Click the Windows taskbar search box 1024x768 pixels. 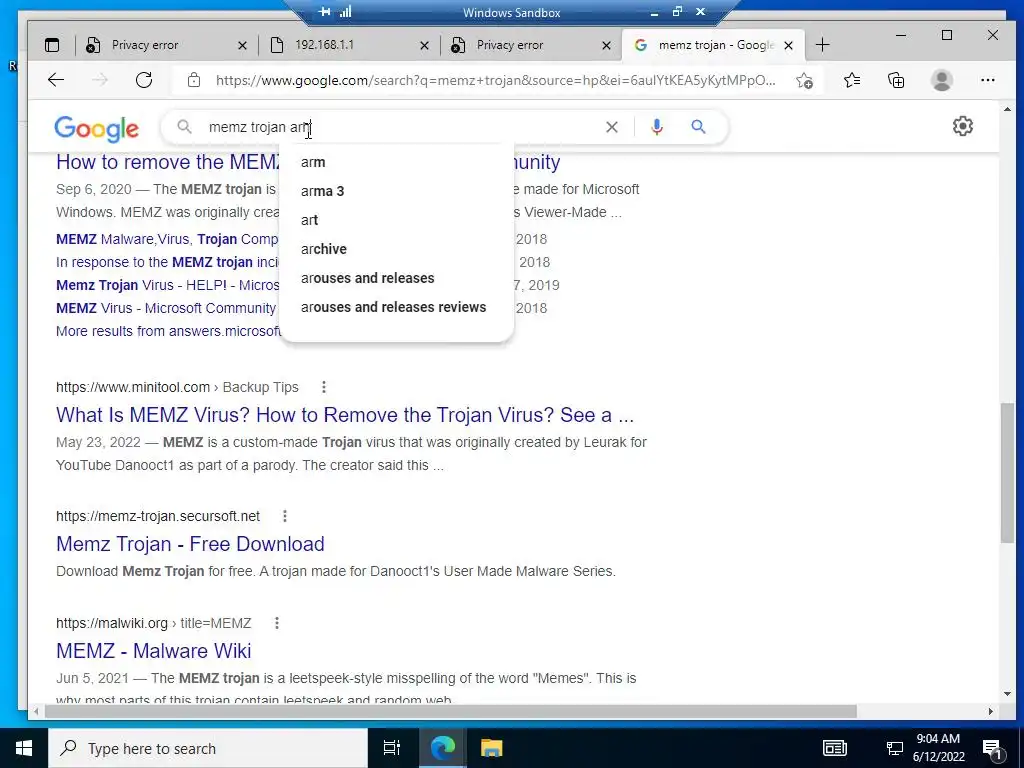208,748
